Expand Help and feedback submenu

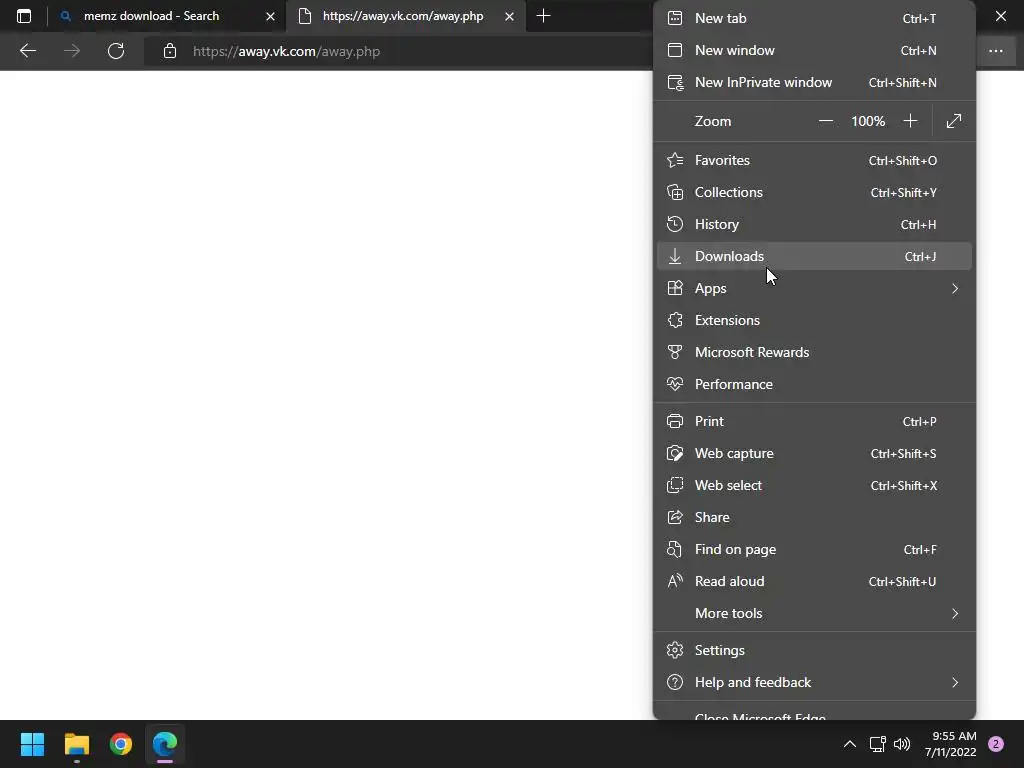814,682
